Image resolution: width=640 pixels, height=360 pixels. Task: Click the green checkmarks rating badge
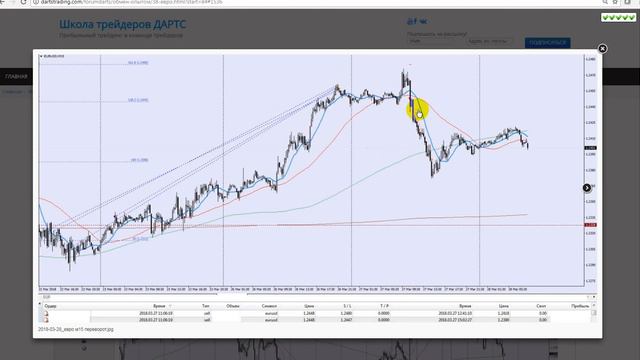tap(618, 18)
